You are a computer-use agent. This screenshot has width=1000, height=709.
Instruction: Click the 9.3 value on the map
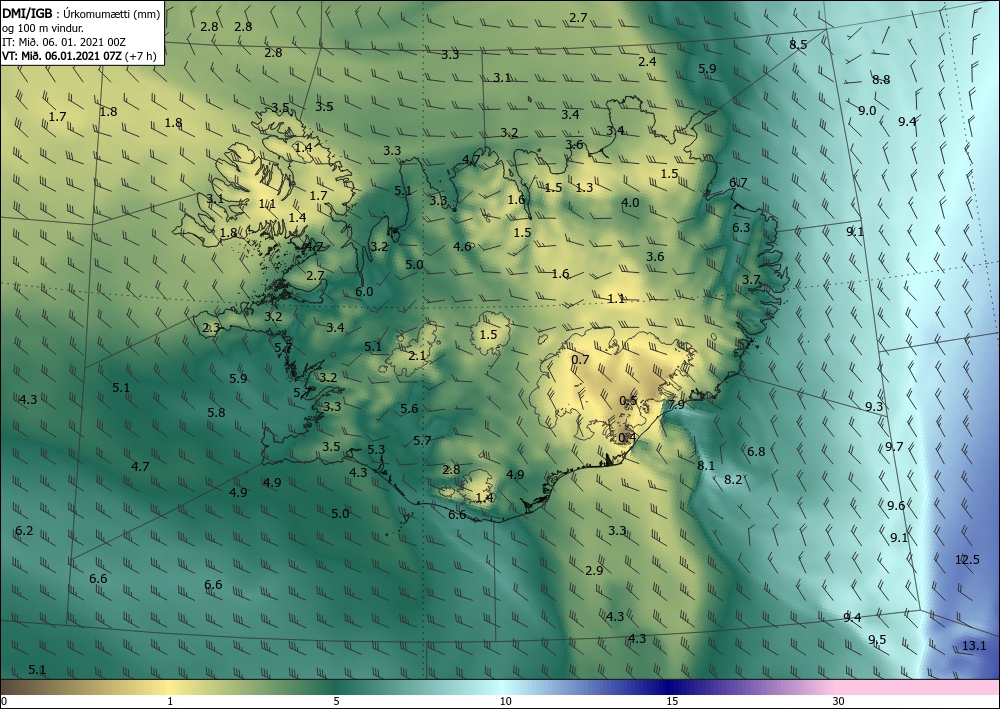874,407
